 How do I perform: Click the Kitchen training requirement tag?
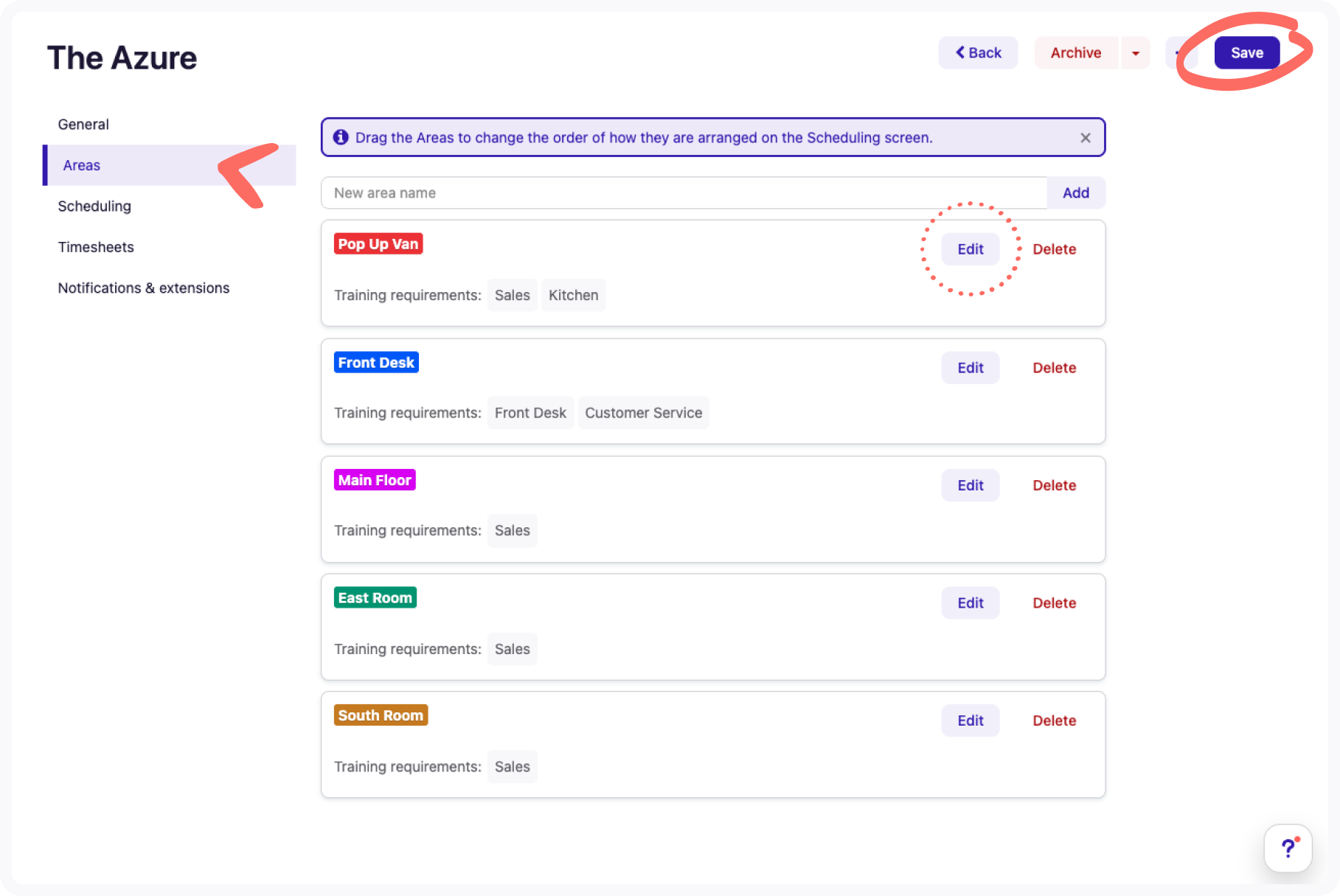pyautogui.click(x=573, y=295)
